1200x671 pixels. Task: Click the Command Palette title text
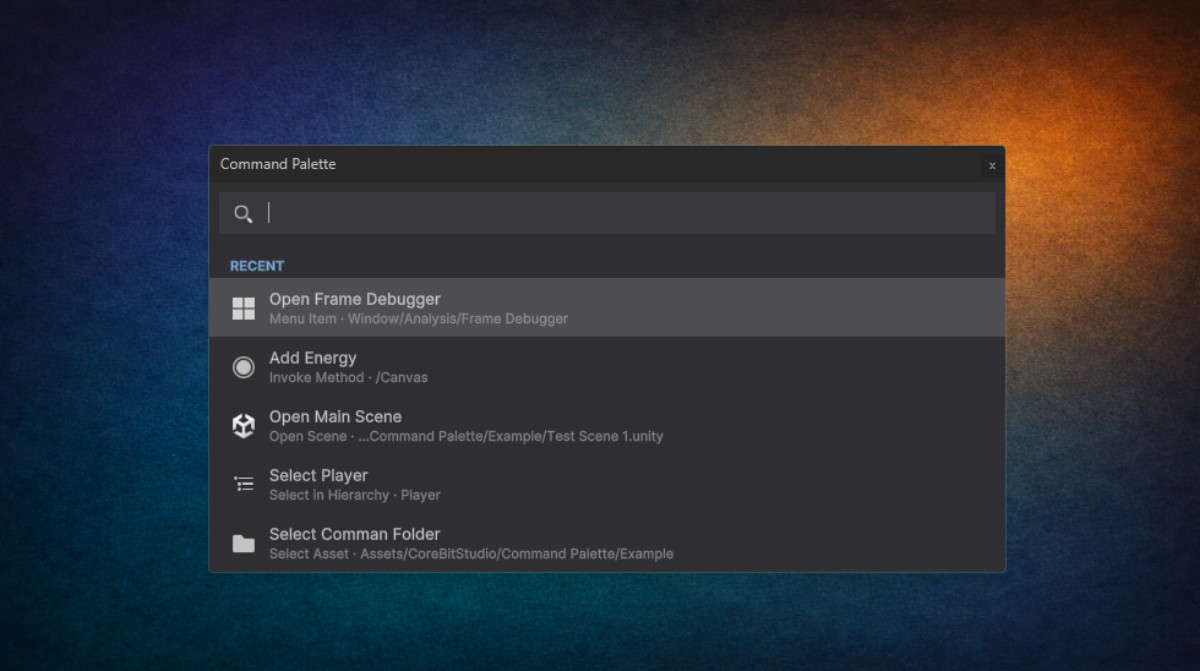278,164
